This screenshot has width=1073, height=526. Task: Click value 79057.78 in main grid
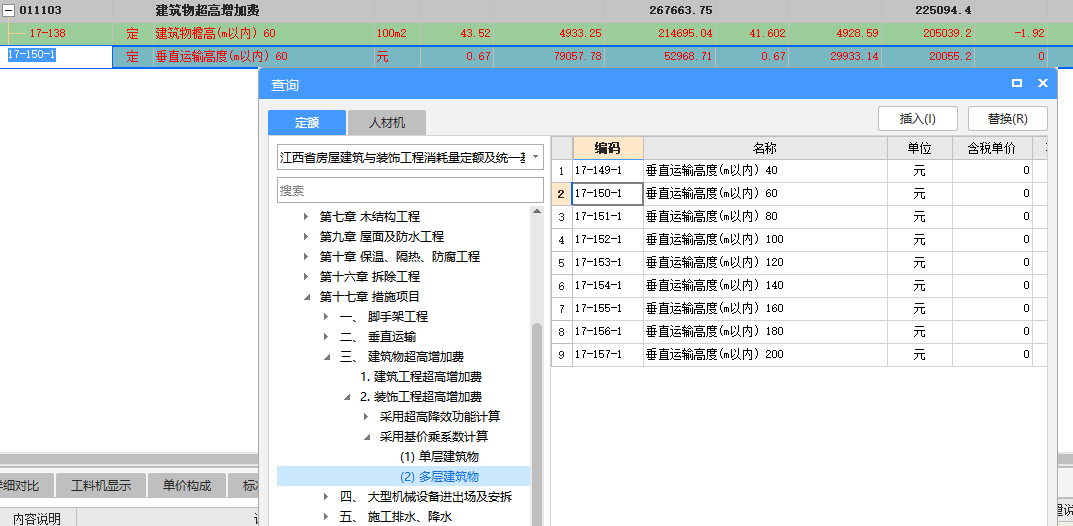coord(576,57)
